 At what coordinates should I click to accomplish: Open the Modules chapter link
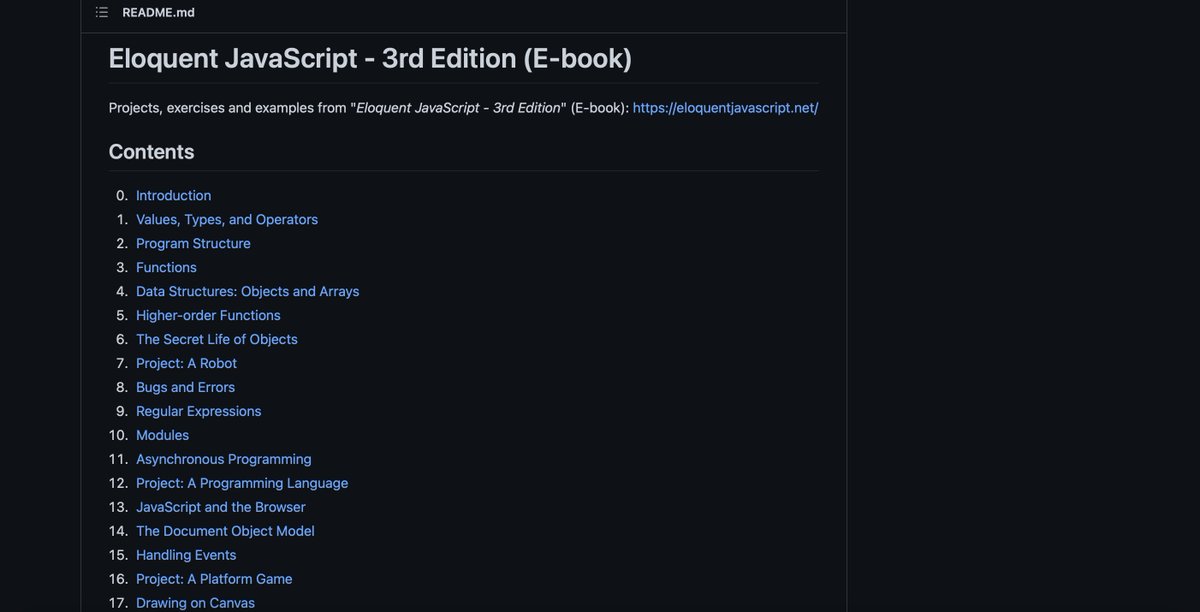163,435
